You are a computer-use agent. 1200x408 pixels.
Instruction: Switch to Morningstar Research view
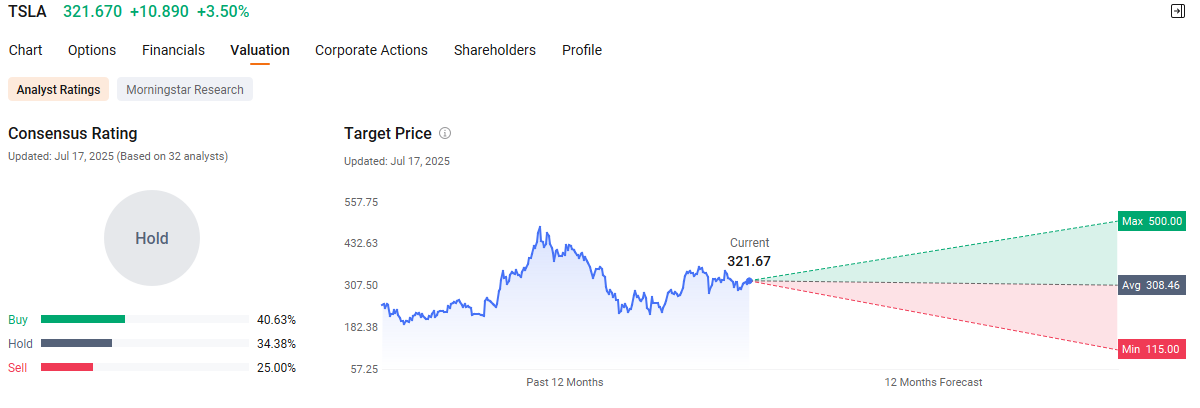click(x=185, y=89)
